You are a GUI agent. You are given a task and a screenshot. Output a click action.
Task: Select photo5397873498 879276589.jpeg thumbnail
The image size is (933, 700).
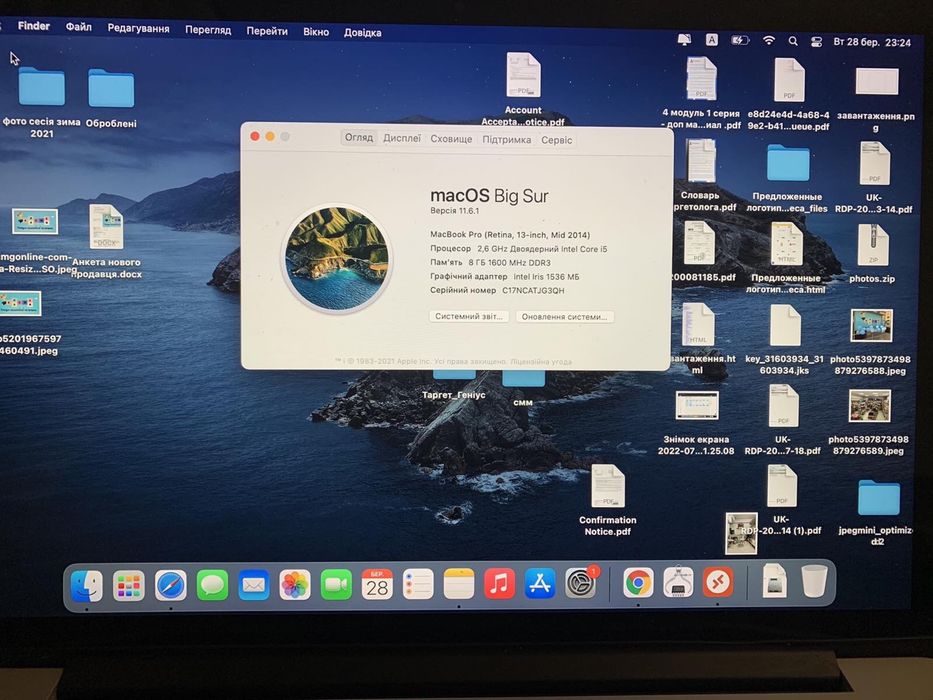(870, 406)
